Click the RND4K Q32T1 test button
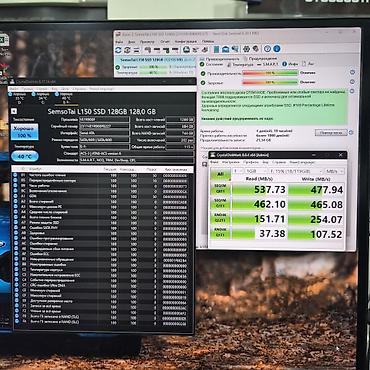 point(220,219)
